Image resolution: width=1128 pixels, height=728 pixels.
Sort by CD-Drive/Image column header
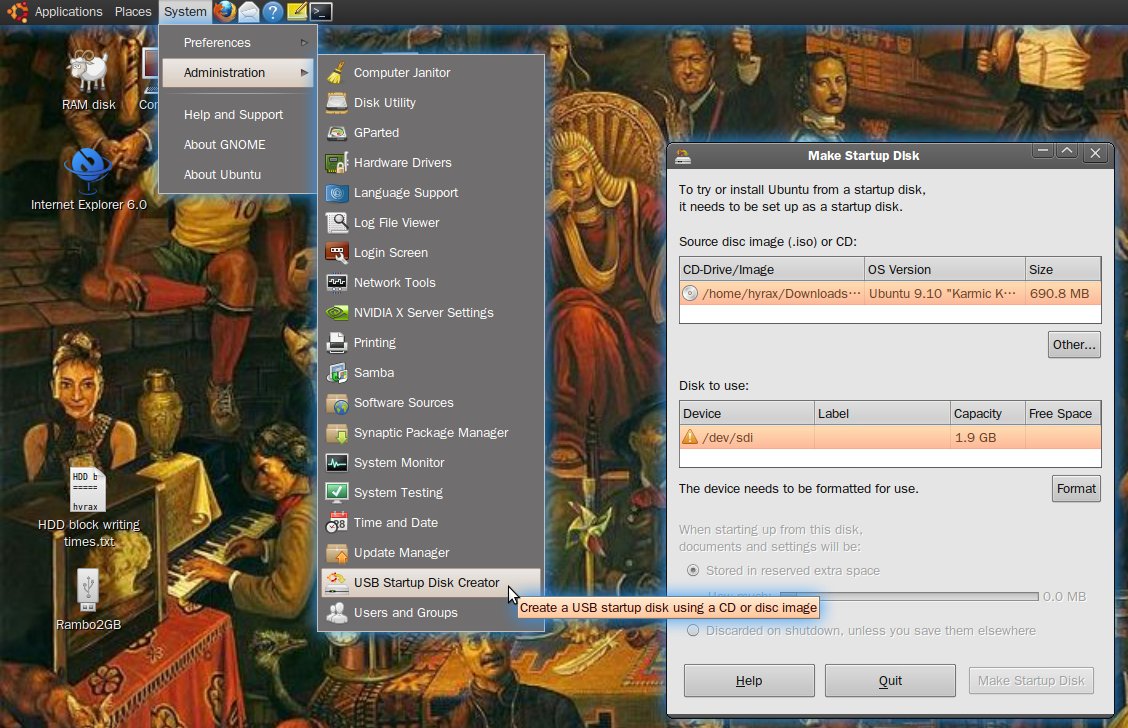click(772, 270)
